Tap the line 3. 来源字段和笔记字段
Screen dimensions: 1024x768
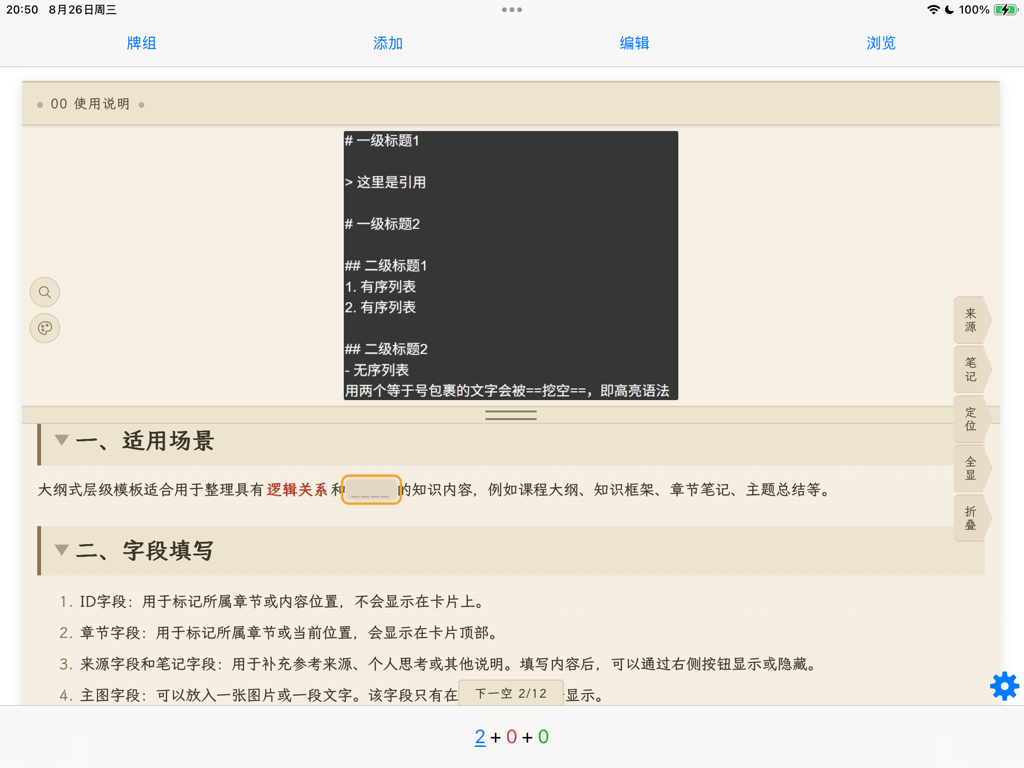tap(439, 664)
